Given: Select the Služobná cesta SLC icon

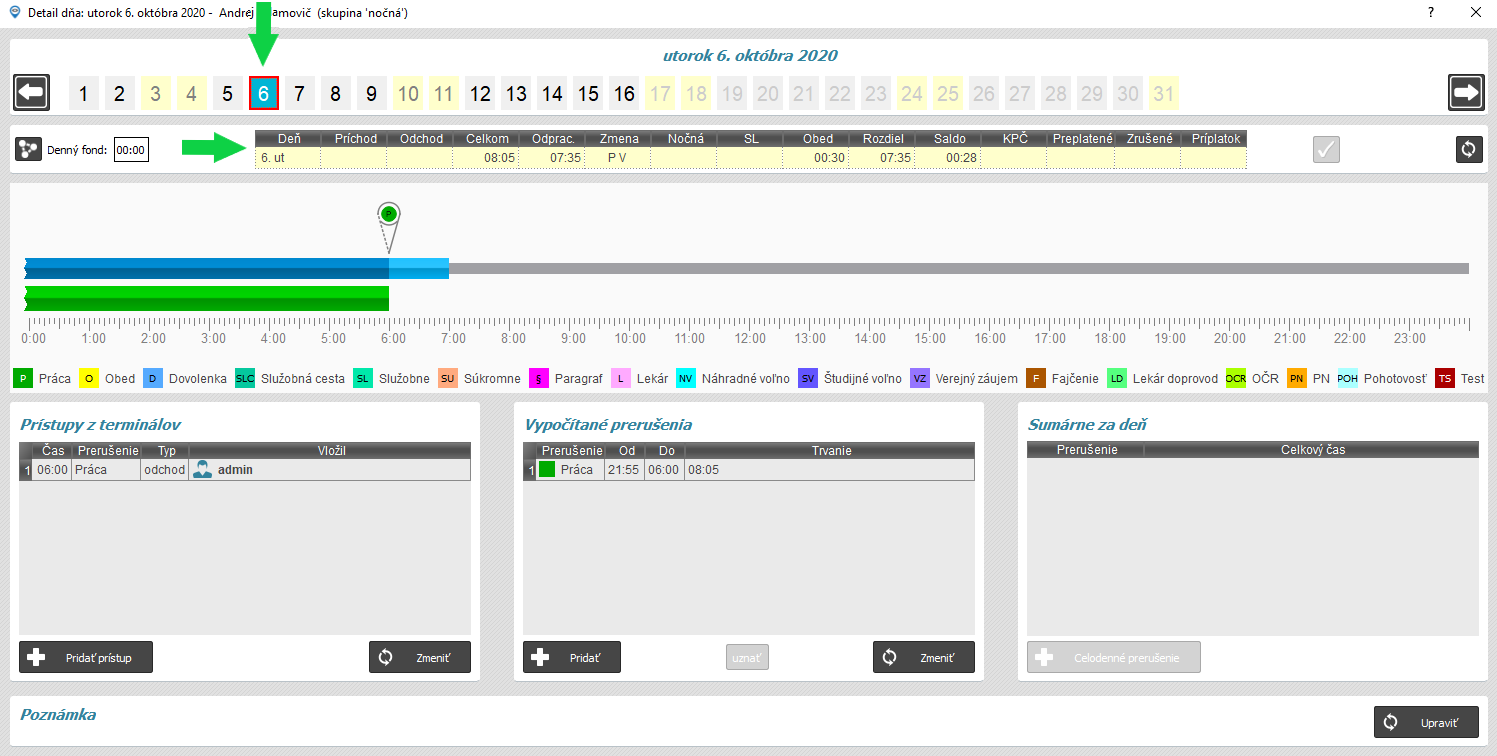Looking at the screenshot, I should 244,379.
